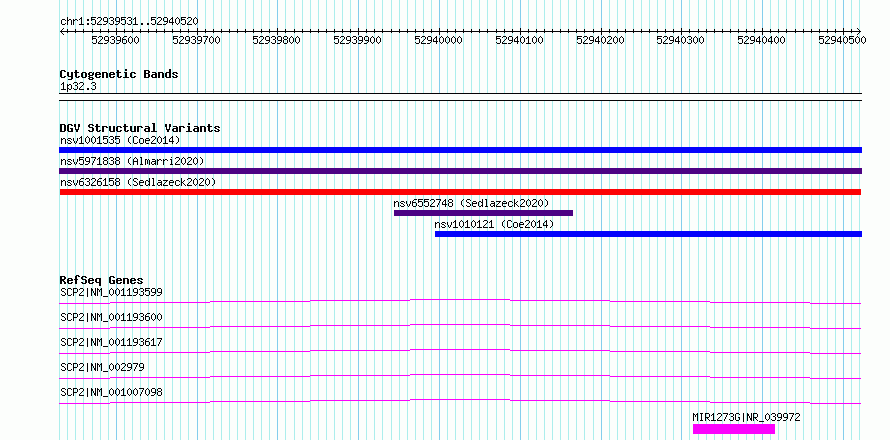Click the short purple nsv6552748 bar

coord(484,213)
